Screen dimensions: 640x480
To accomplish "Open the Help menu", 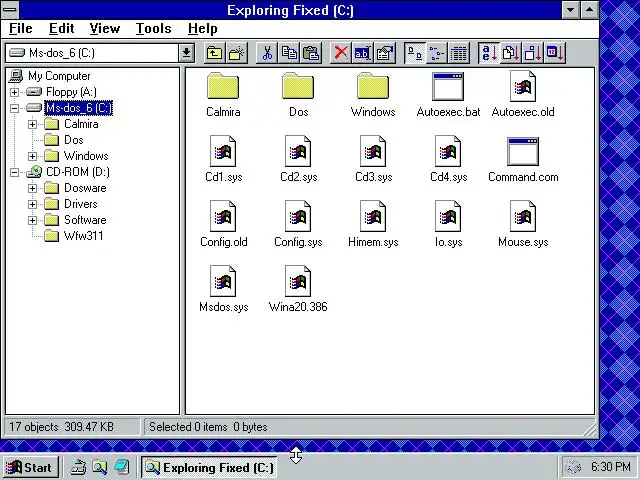I will pos(202,29).
